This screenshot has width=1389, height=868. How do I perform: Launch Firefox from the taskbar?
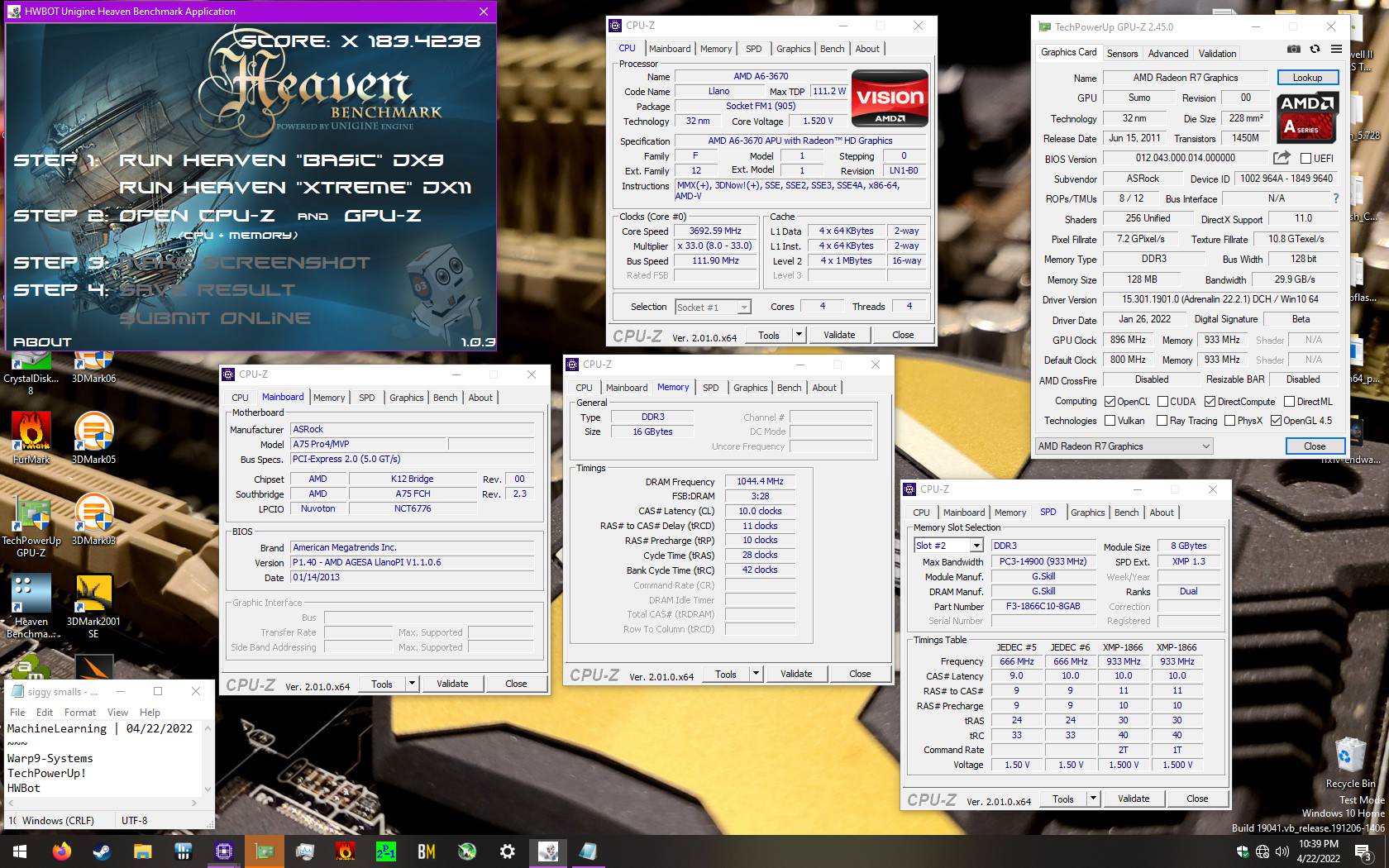tap(62, 851)
